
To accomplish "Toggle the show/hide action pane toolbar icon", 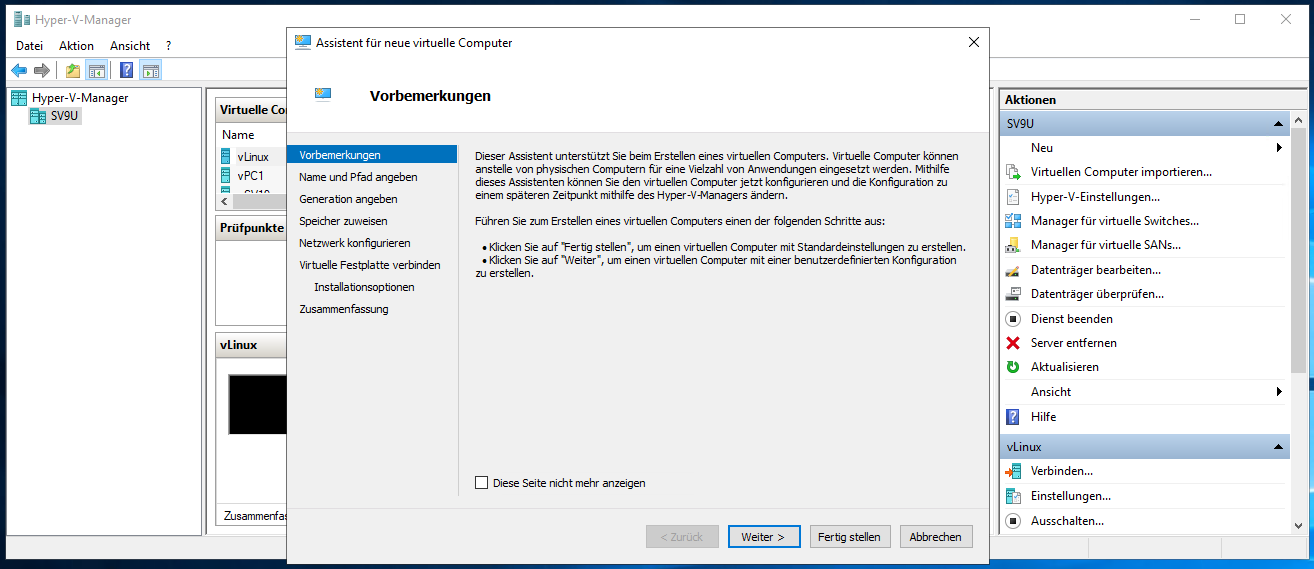I will 151,70.
